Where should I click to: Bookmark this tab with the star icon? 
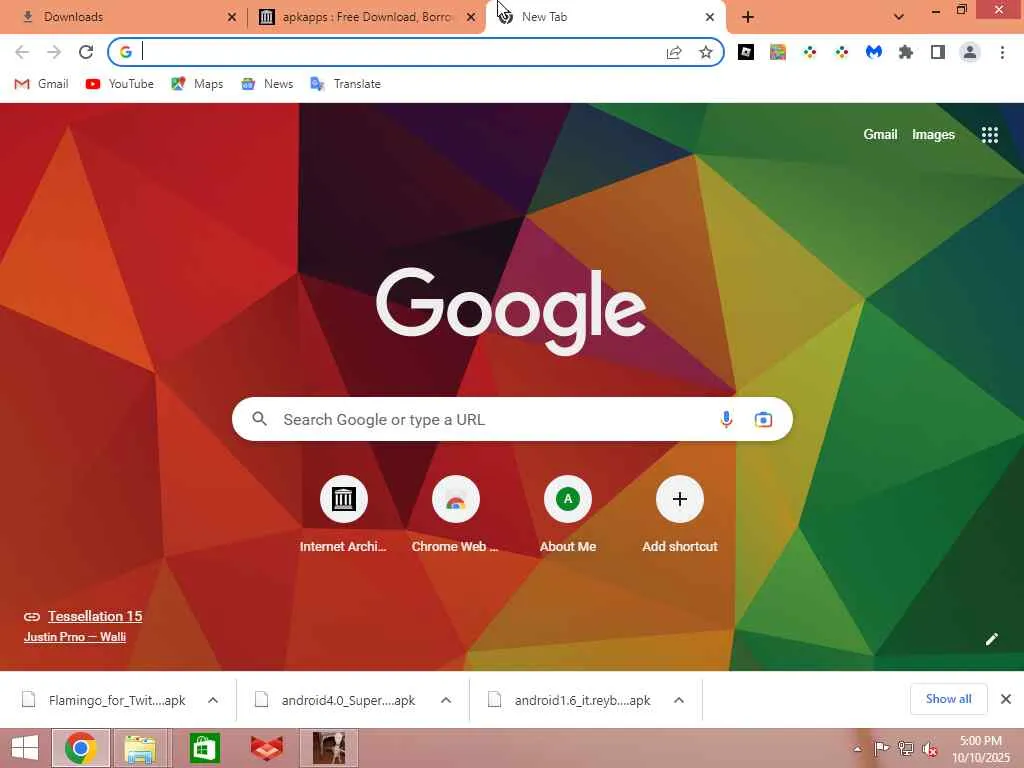coord(706,52)
